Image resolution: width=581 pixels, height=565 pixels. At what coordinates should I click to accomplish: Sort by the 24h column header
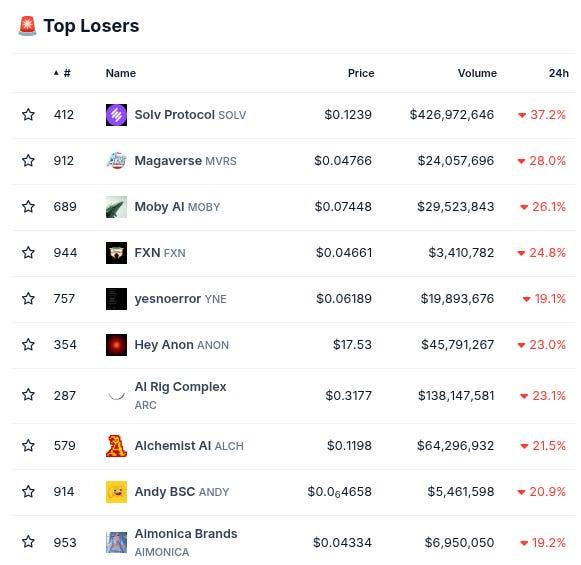click(558, 73)
